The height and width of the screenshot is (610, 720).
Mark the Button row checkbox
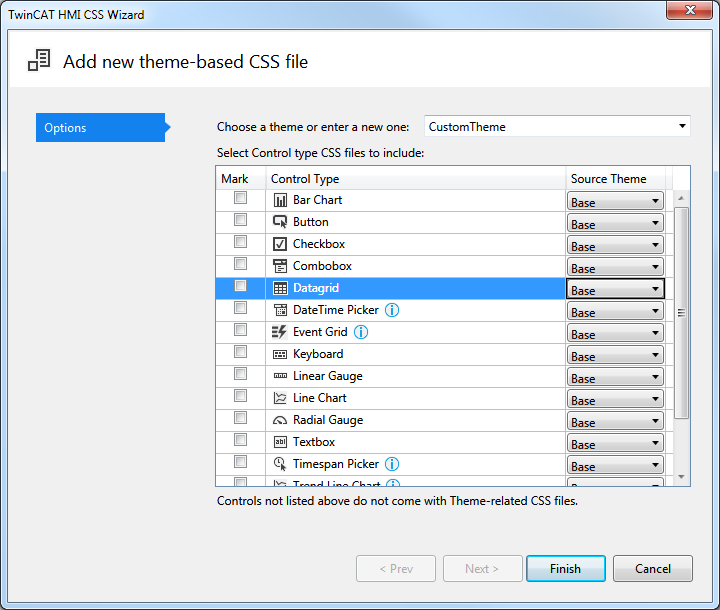click(x=240, y=220)
